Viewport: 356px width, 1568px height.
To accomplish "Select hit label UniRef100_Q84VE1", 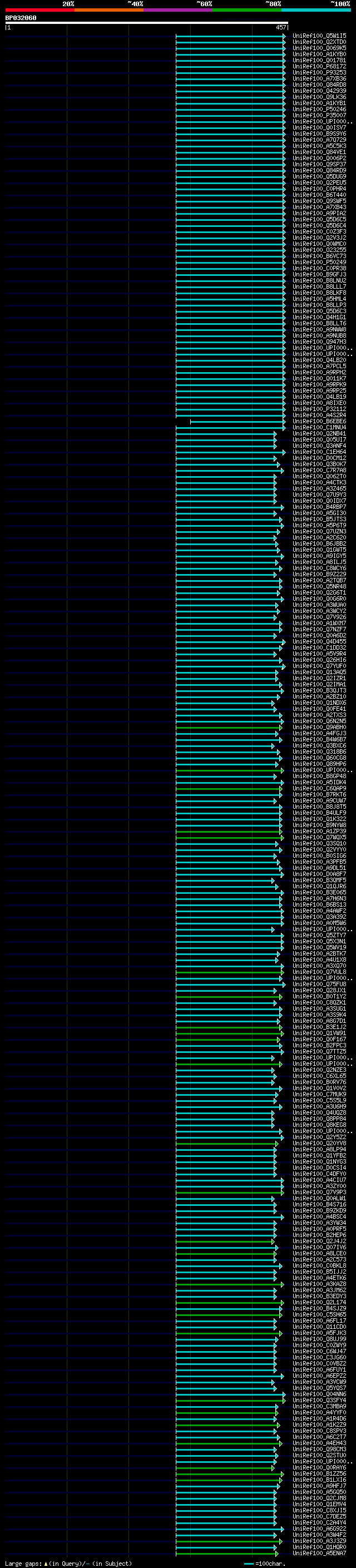I will tap(319, 152).
